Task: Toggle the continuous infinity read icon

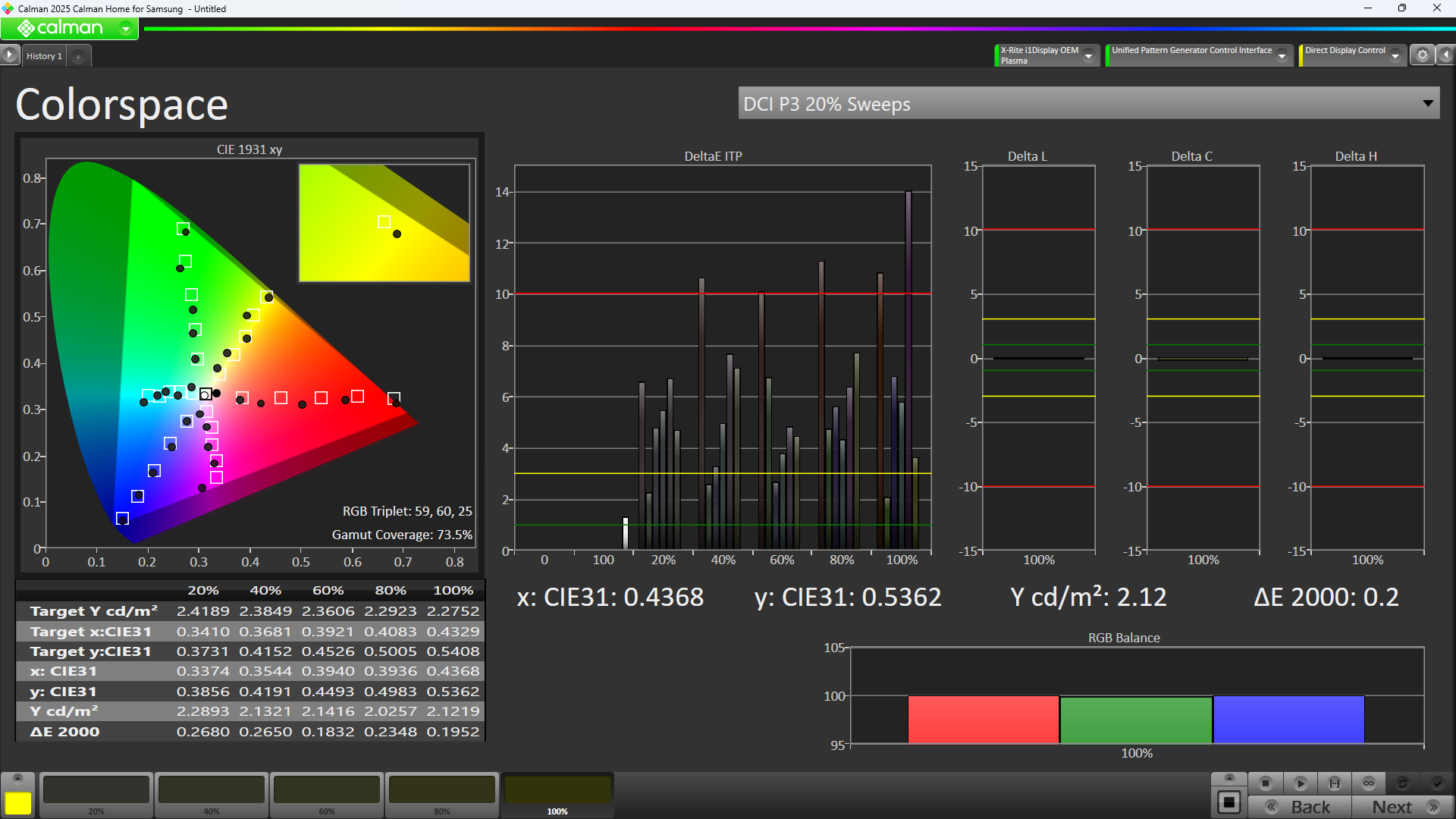Action: [1368, 783]
